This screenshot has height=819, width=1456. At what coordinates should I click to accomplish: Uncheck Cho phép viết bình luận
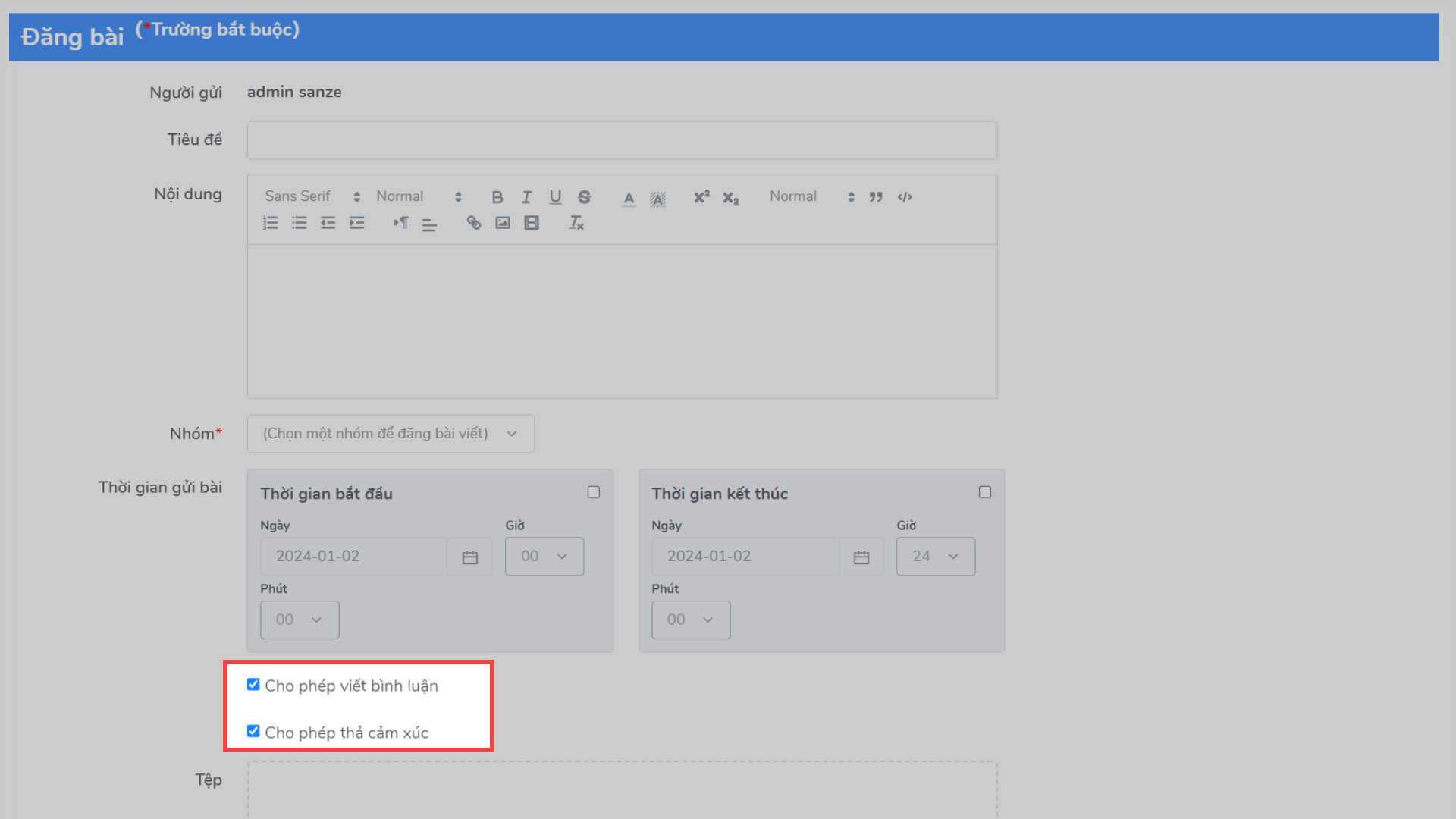tap(253, 685)
